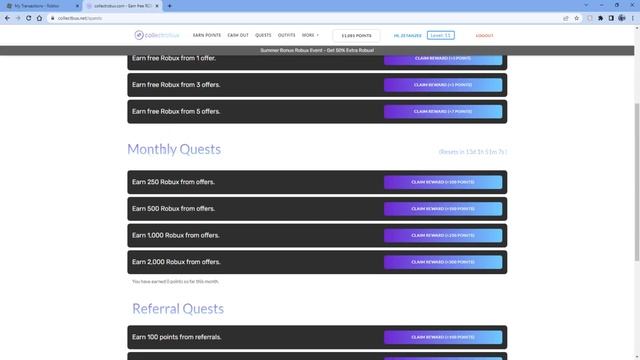
Task: Click 'Earn 2,000 Robux from offers.' text
Action: pyautogui.click(x=176, y=262)
